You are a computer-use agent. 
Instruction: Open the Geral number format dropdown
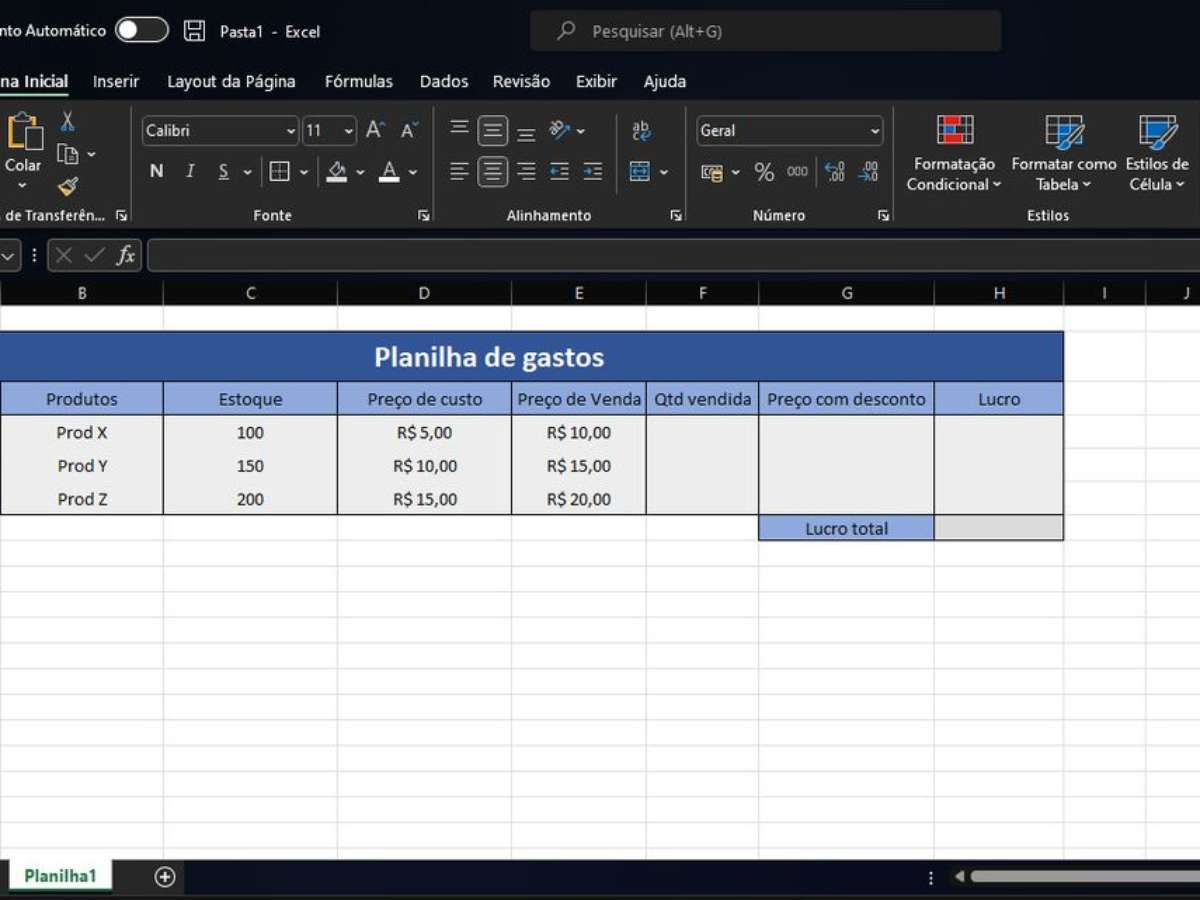pos(789,130)
